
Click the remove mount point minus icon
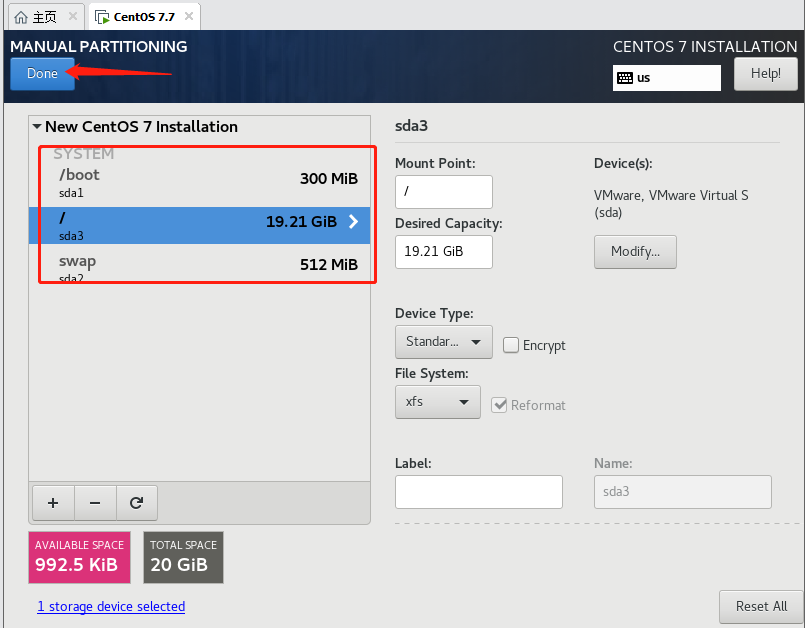(x=95, y=503)
